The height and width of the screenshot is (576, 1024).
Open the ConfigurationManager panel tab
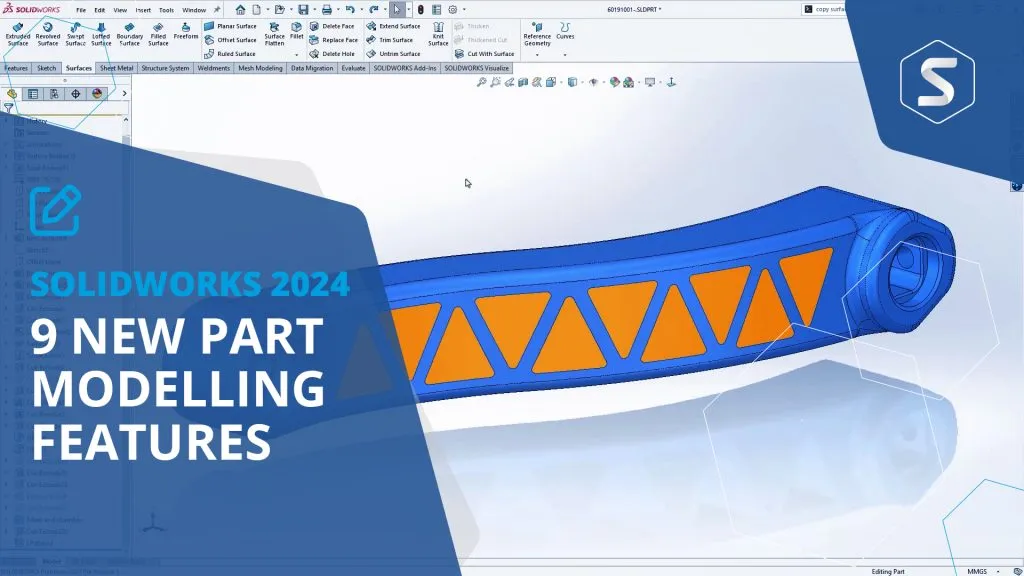pos(54,94)
